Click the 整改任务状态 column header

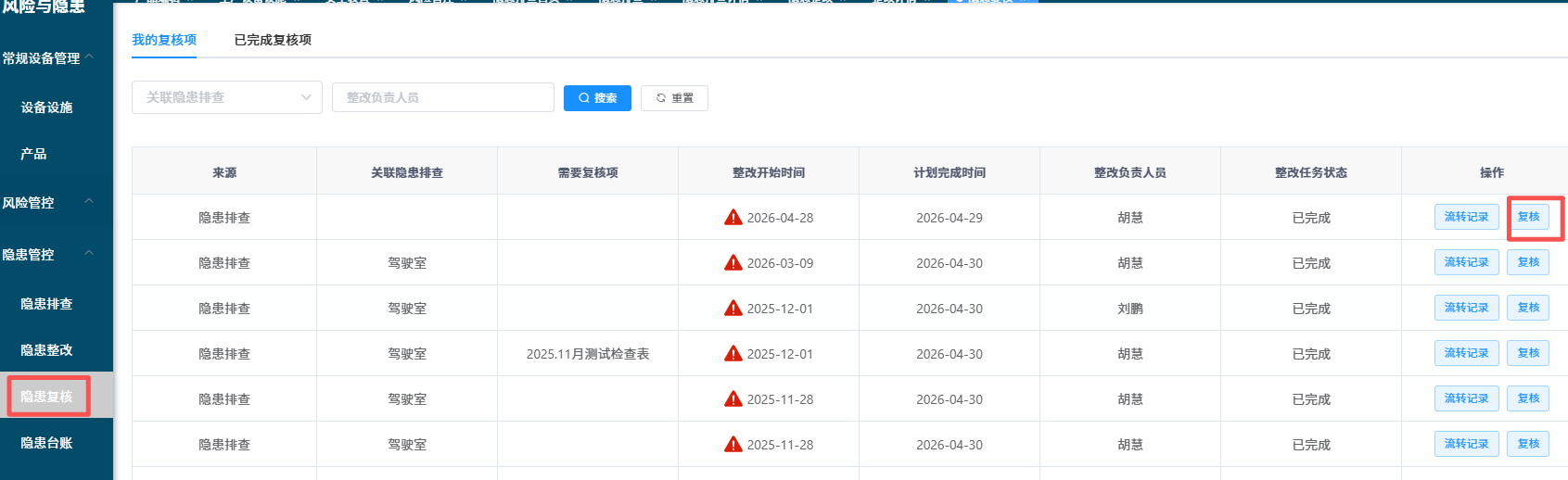(x=1311, y=172)
